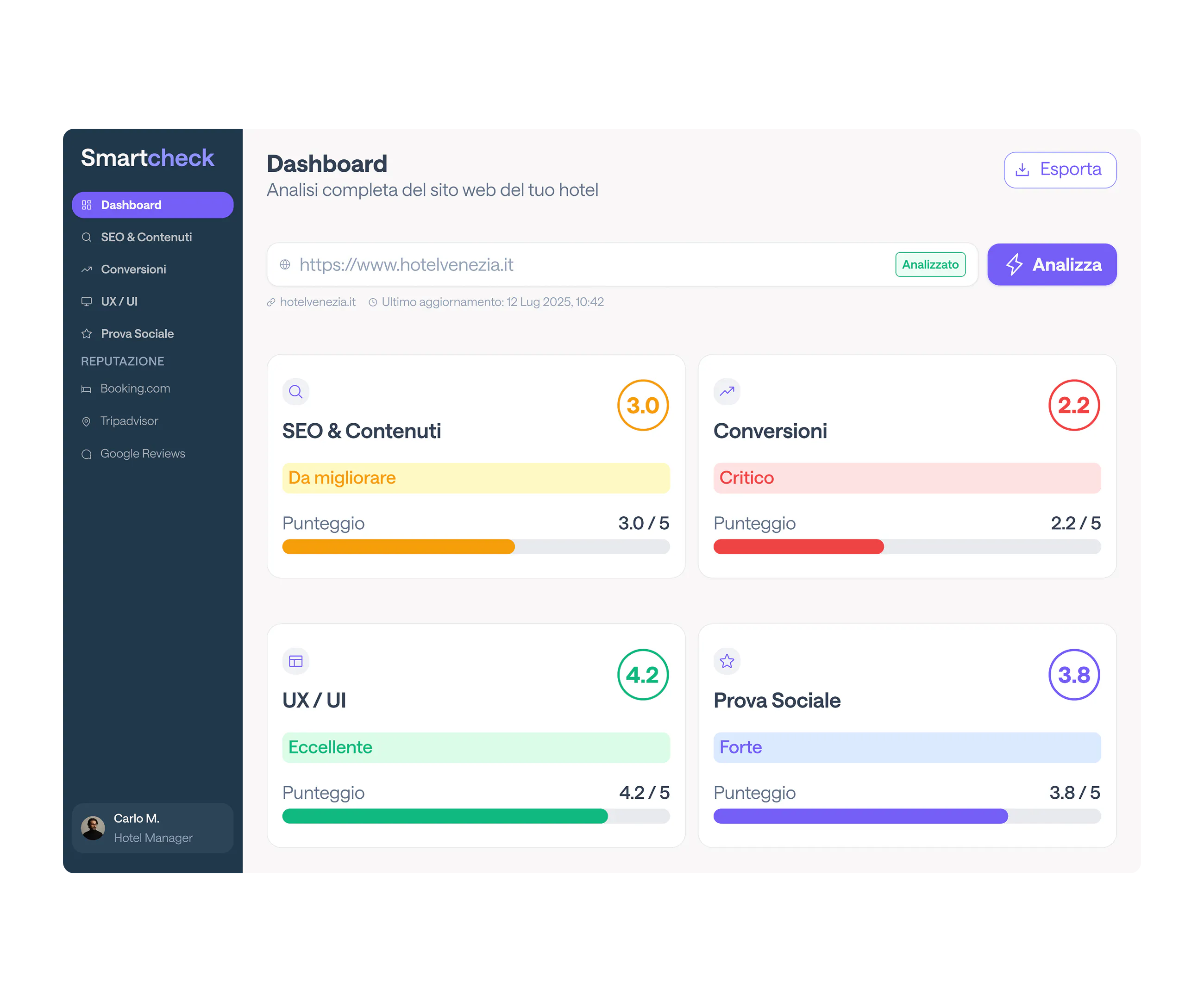The width and height of the screenshot is (1204, 1002).
Task: Select UX / UI in the sidebar
Action: click(x=152, y=301)
